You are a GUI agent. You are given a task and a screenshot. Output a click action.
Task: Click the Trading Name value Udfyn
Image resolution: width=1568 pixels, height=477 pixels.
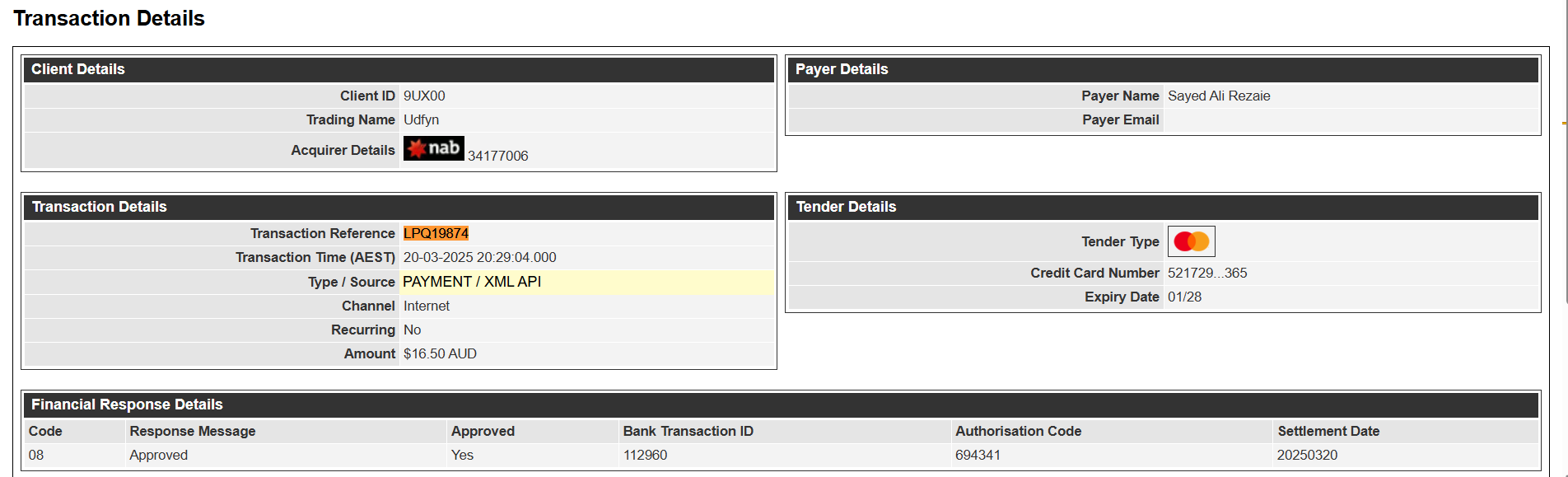coord(421,119)
